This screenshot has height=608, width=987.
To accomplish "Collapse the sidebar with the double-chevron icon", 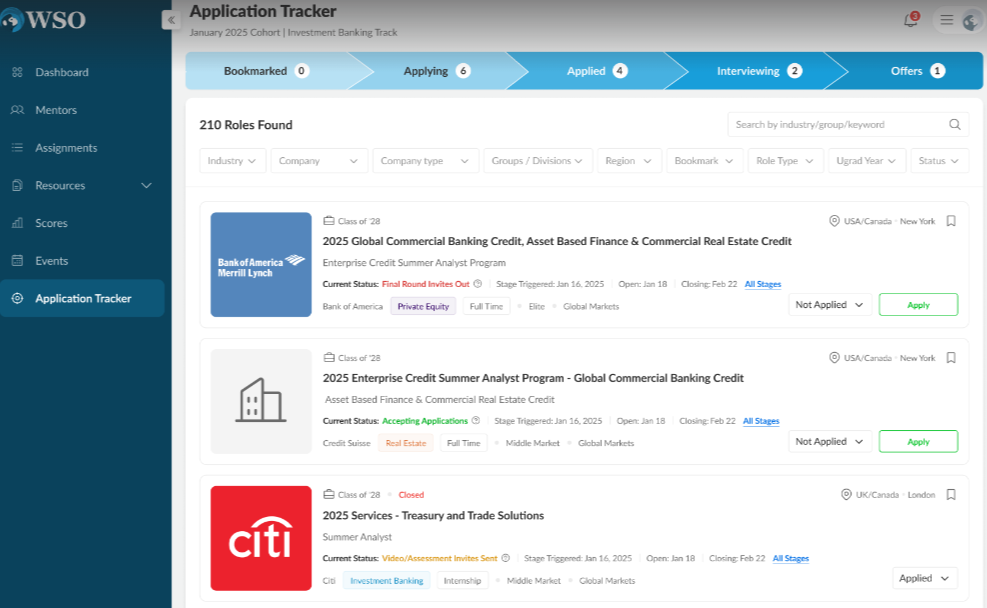I will [170, 20].
